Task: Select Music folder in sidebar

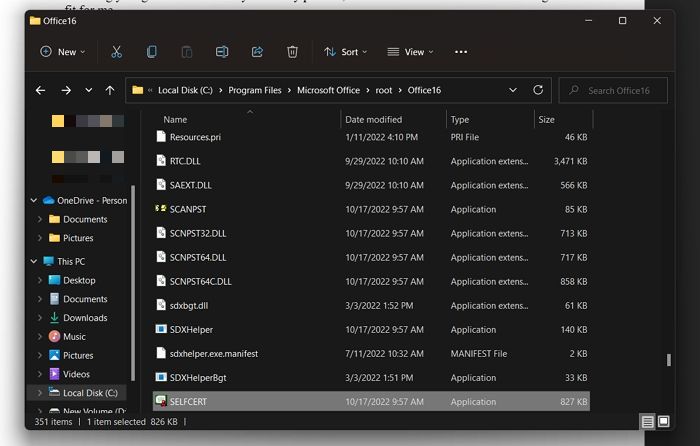Action: [x=74, y=337]
